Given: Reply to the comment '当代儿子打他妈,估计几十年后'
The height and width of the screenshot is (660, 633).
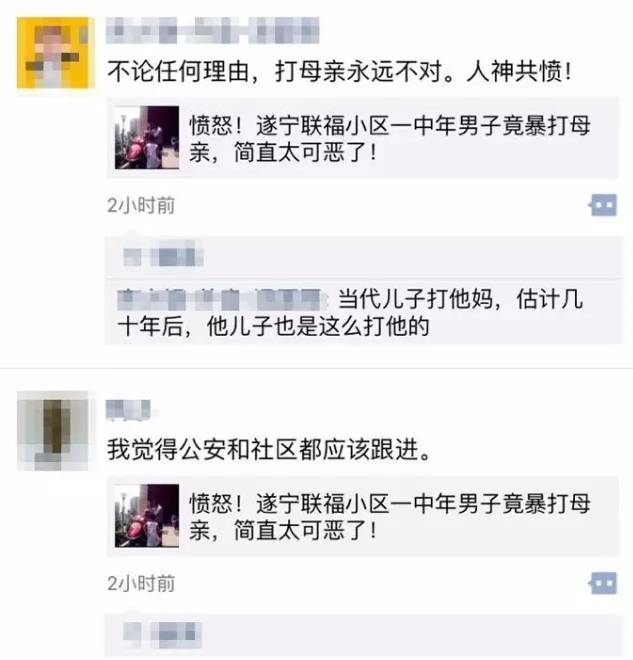Looking at the screenshot, I should coord(364,313).
